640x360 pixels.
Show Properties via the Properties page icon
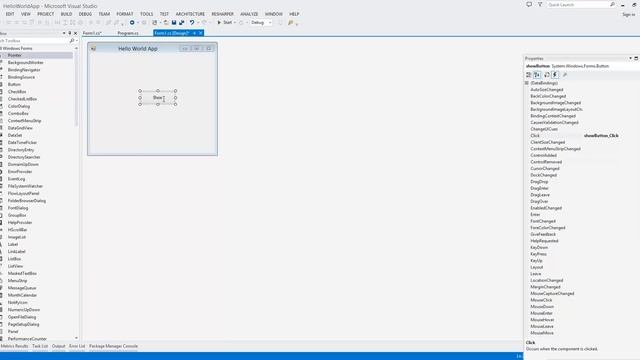pyautogui.click(x=547, y=75)
